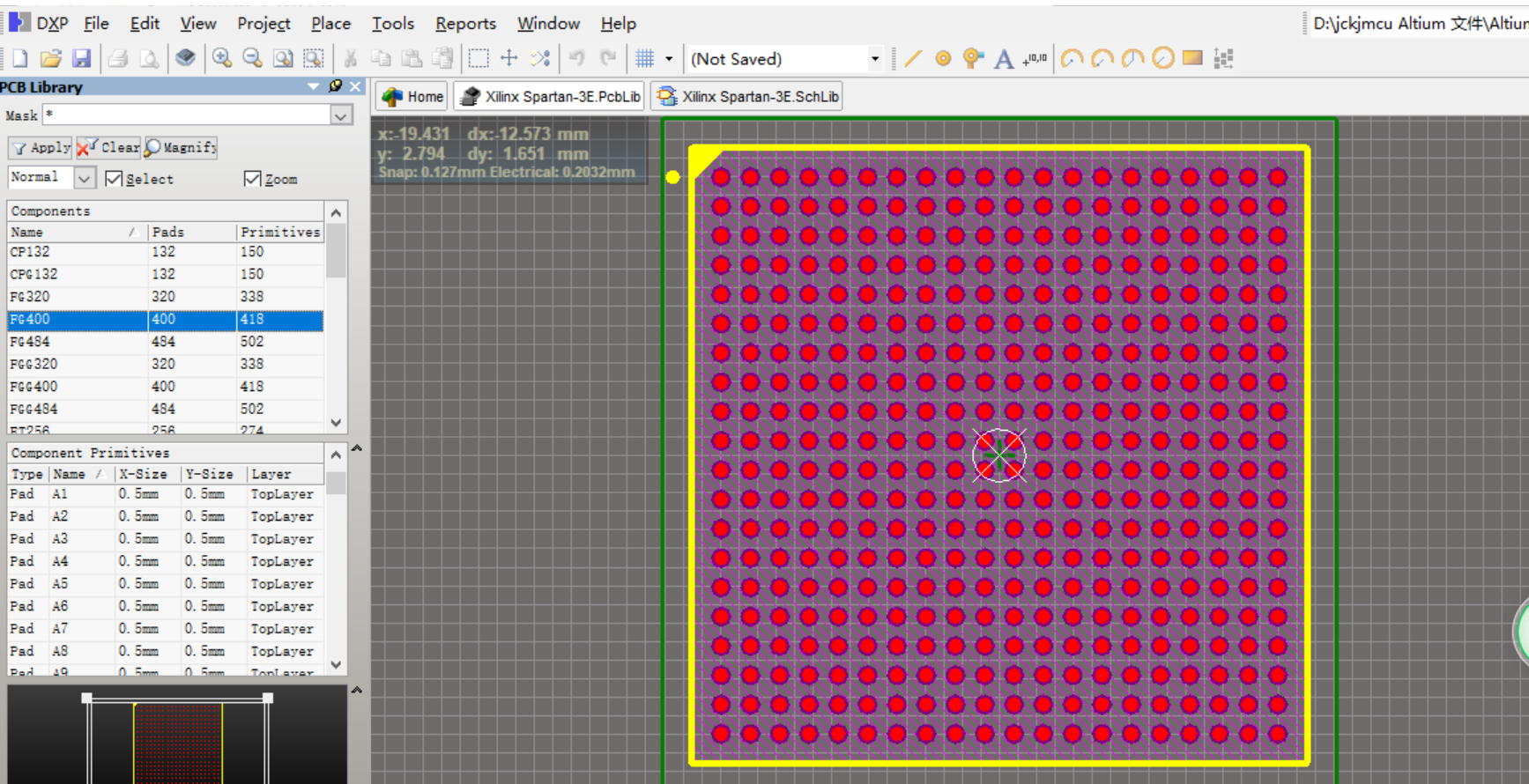This screenshot has width=1529, height=784.
Task: Click the zoom to selected area icon
Action: pyautogui.click(x=314, y=59)
